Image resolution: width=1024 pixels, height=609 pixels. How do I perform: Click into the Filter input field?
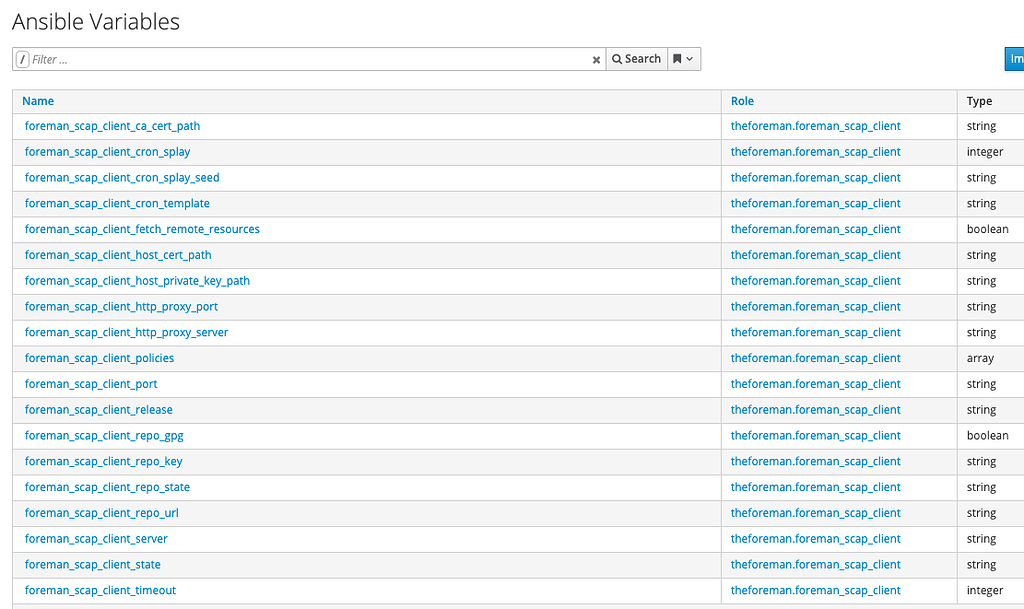300,59
